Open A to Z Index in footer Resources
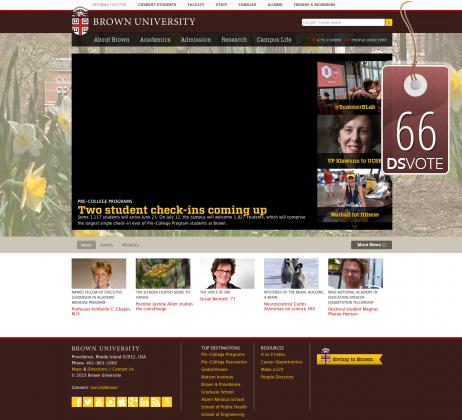Screen dimensions: 462x420 pos(273,355)
